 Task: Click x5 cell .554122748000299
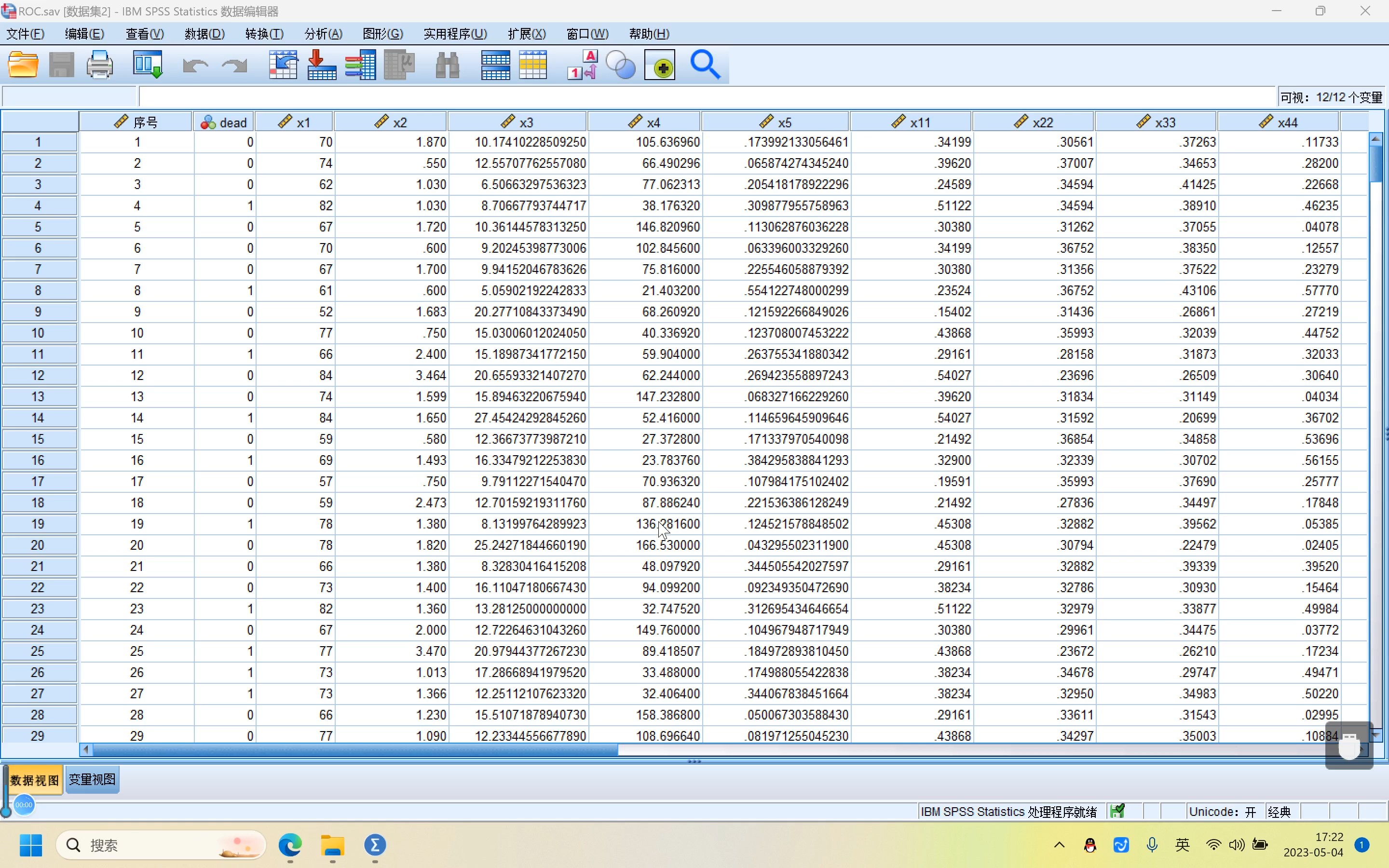tap(776, 290)
